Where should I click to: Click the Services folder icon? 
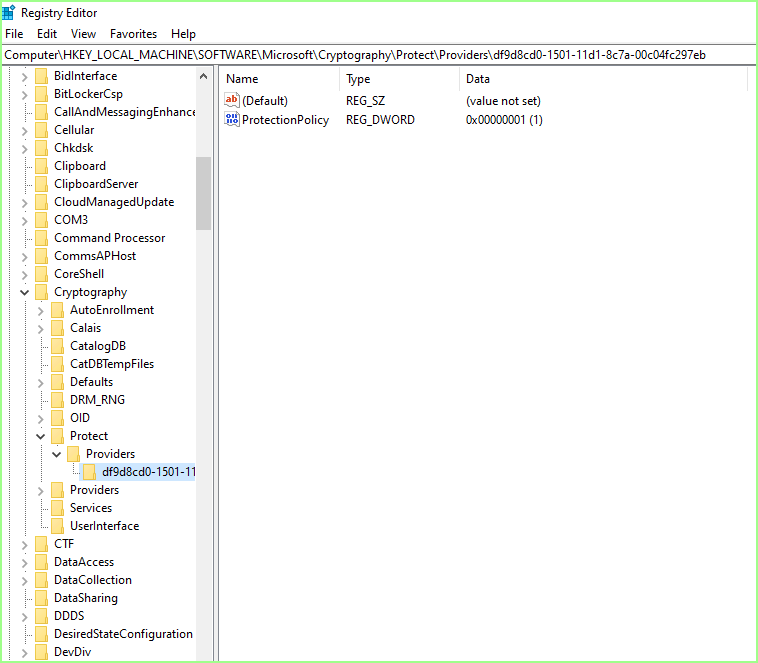58,508
